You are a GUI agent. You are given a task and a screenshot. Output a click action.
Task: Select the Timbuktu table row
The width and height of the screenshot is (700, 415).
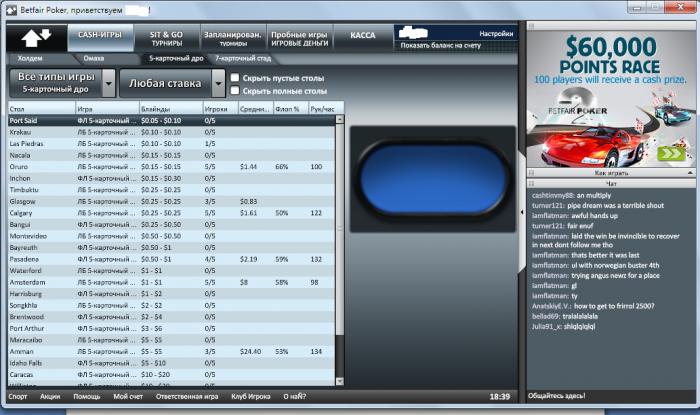tap(171, 190)
